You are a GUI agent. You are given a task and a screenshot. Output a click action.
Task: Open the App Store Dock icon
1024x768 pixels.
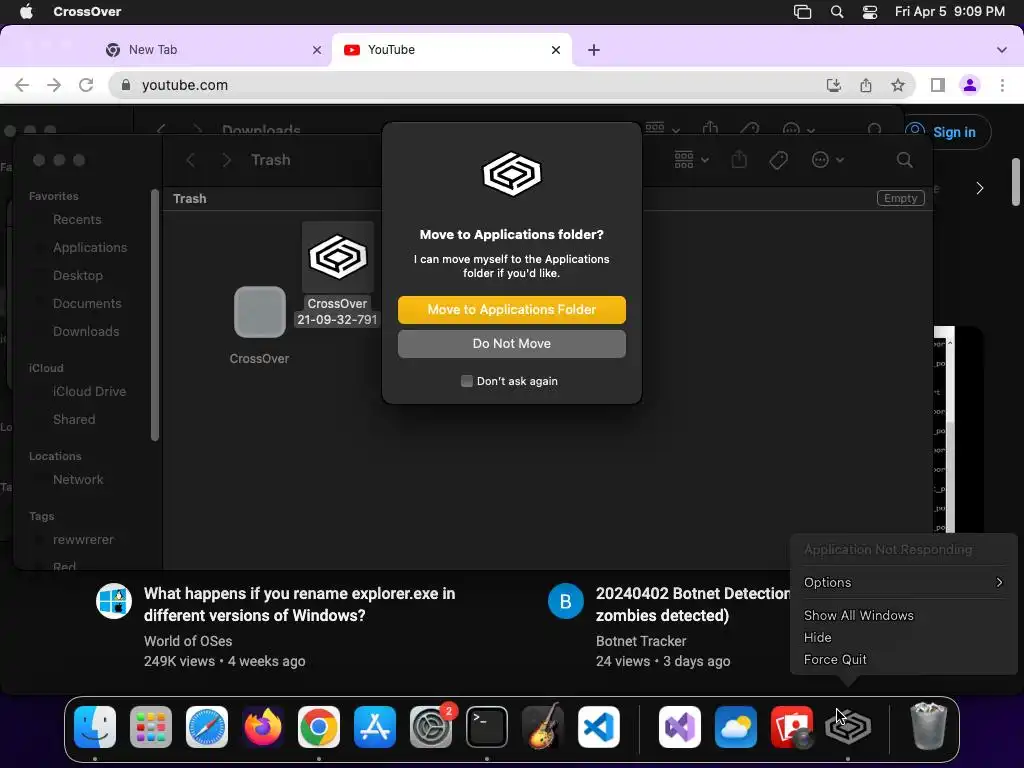(375, 727)
